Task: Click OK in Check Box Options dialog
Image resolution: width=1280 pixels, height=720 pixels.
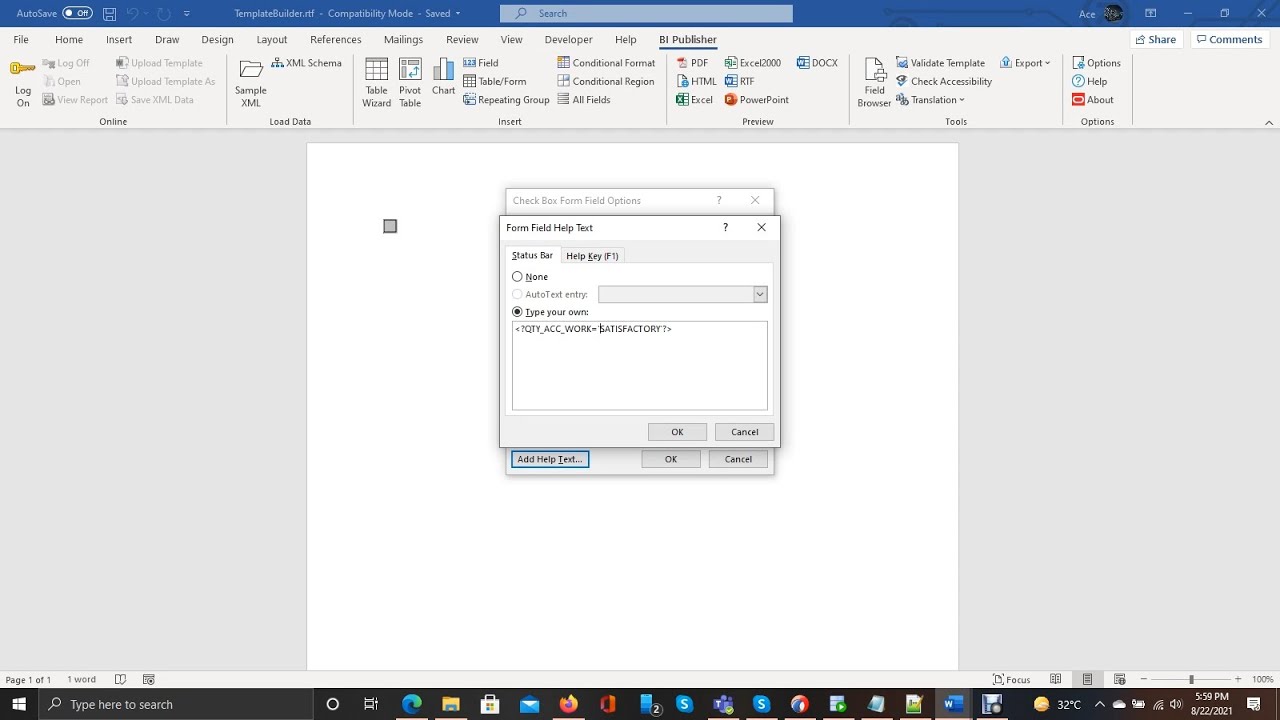Action: click(x=671, y=459)
